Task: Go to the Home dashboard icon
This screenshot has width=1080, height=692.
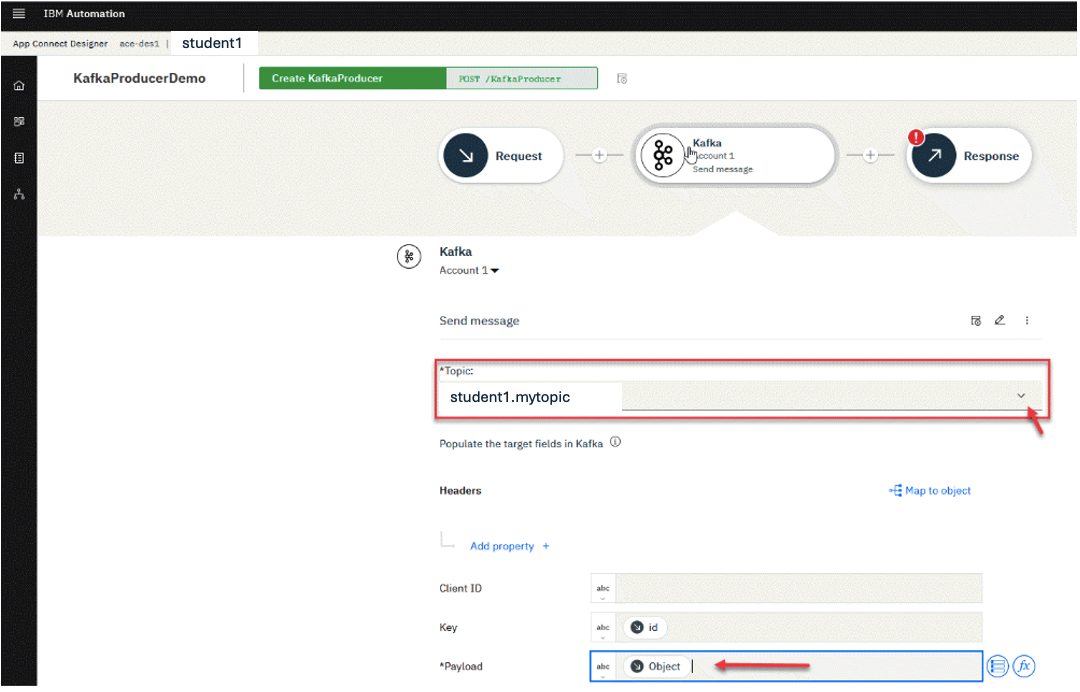Action: pyautogui.click(x=18, y=85)
